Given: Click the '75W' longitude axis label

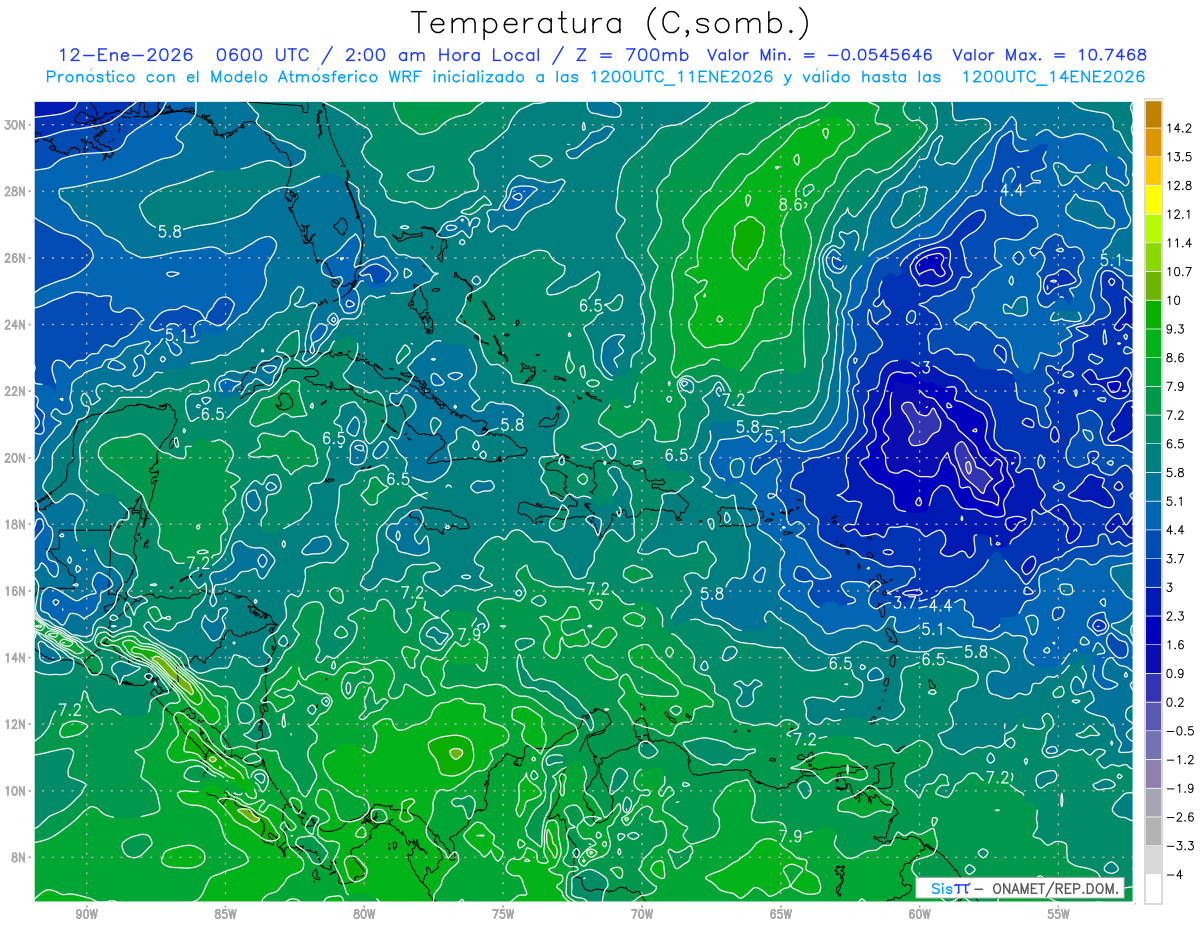Looking at the screenshot, I should click(503, 915).
